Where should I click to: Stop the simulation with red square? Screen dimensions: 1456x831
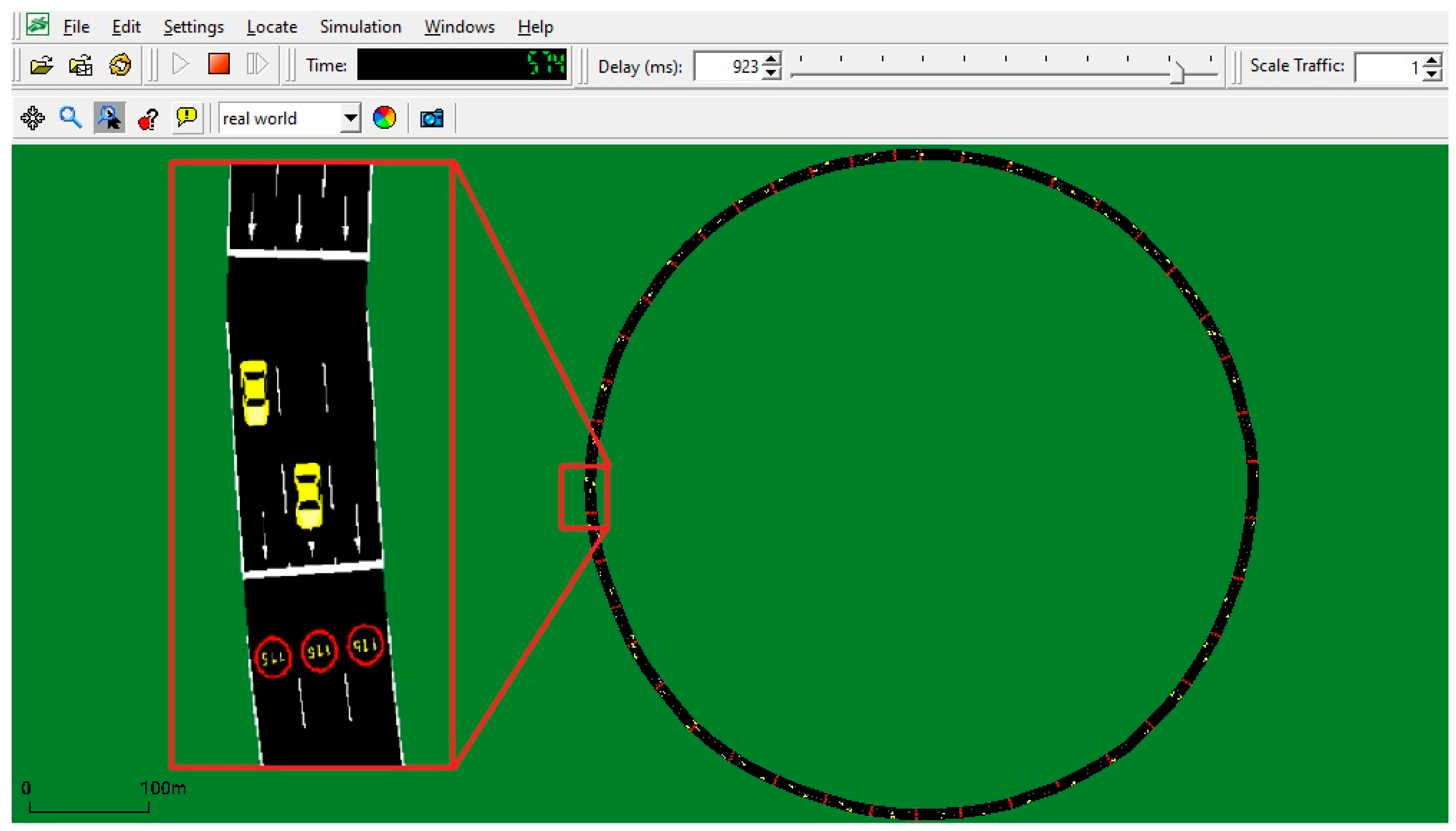coord(219,64)
